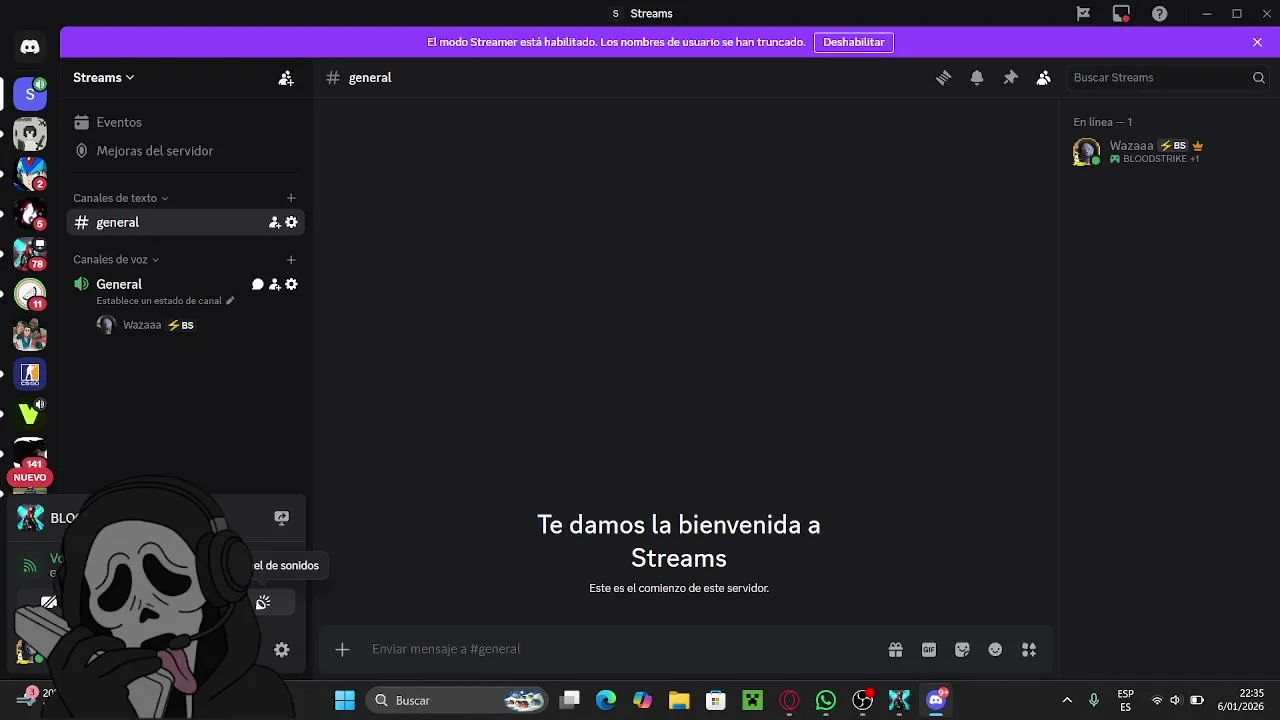
Task: Create invite for general text channel
Action: (x=274, y=223)
